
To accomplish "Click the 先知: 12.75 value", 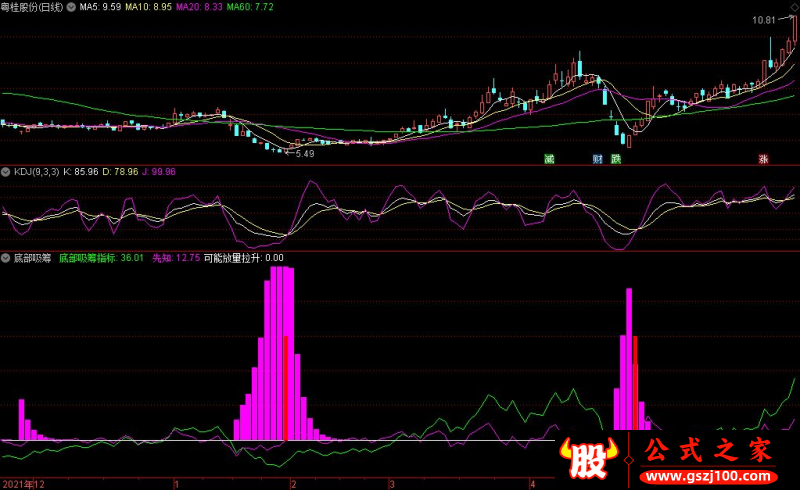I will click(x=176, y=258).
